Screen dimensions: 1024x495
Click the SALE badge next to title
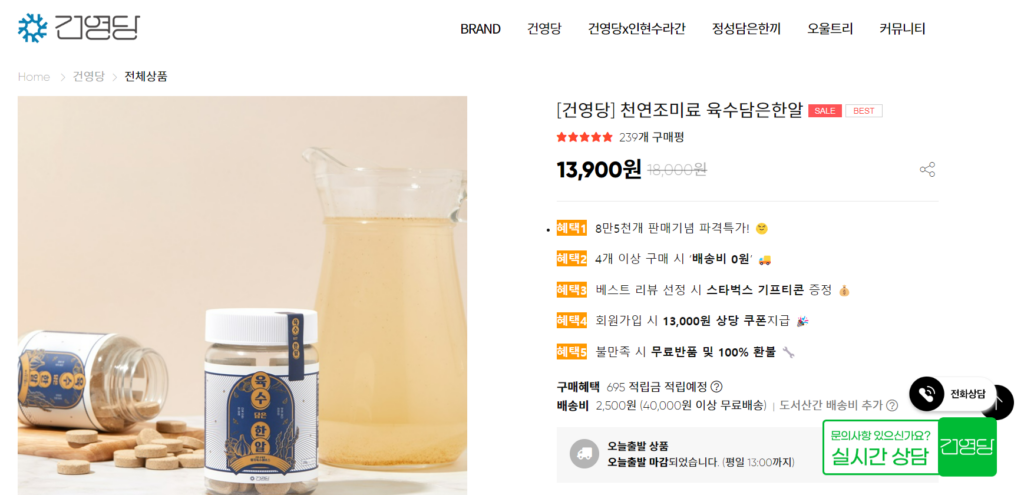point(825,111)
